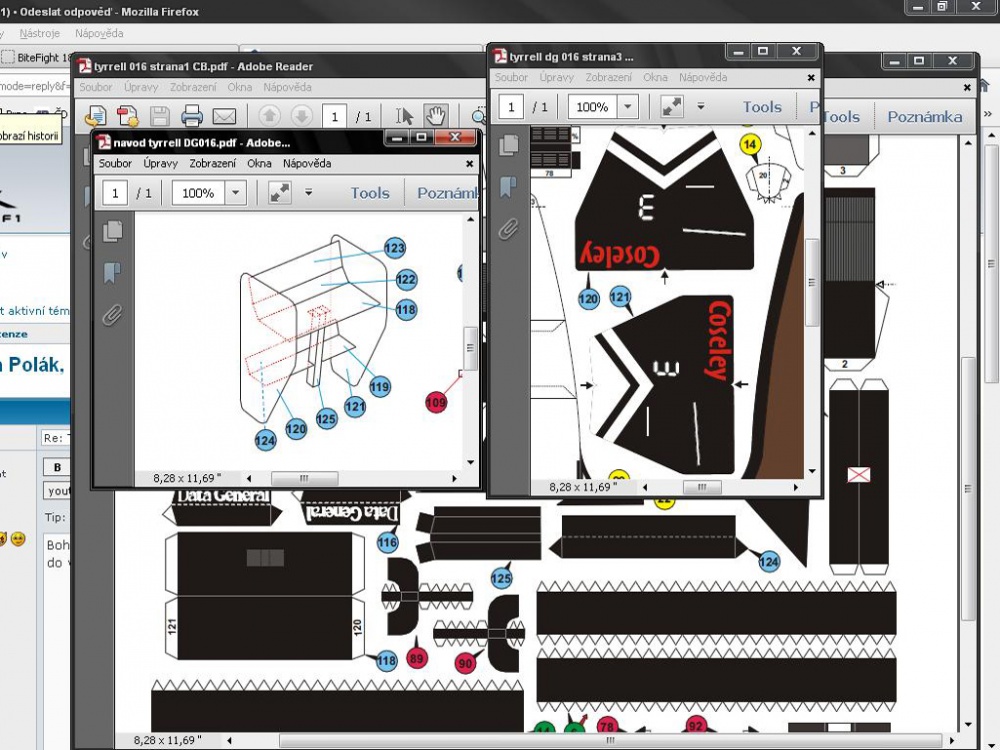1000x750 pixels.
Task: Open Poznámka pane in strana1 CB window
Action: tap(925, 117)
